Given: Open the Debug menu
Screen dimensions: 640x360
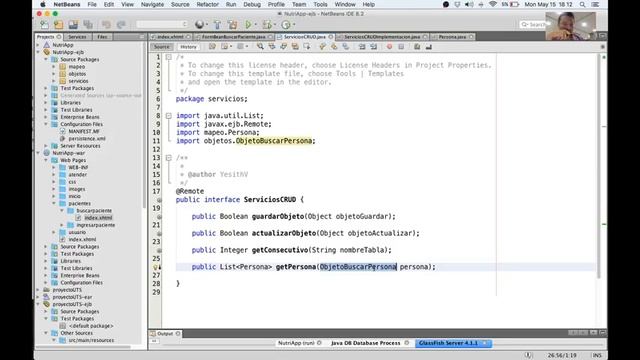Looking at the screenshot, I should (252, 4).
